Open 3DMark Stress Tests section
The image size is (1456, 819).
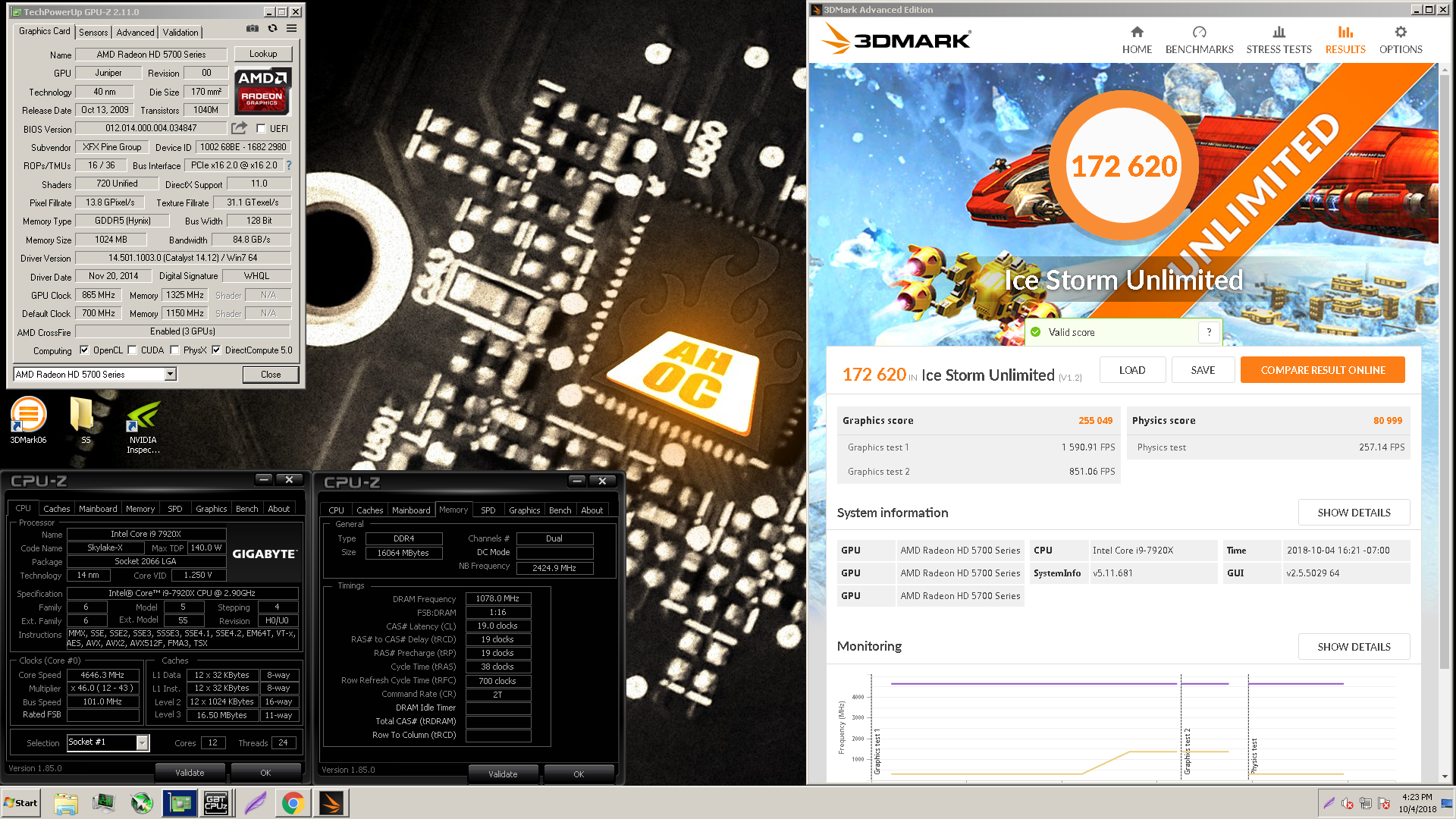click(1279, 40)
